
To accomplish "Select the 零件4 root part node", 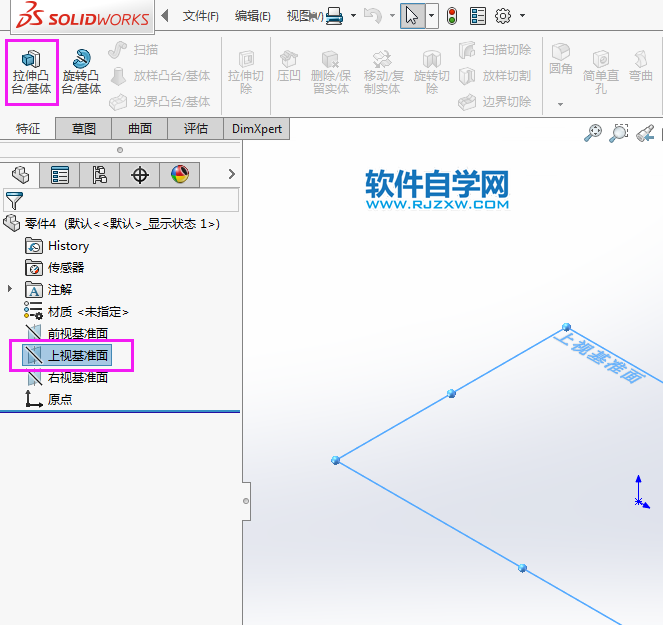I will [x=112, y=223].
